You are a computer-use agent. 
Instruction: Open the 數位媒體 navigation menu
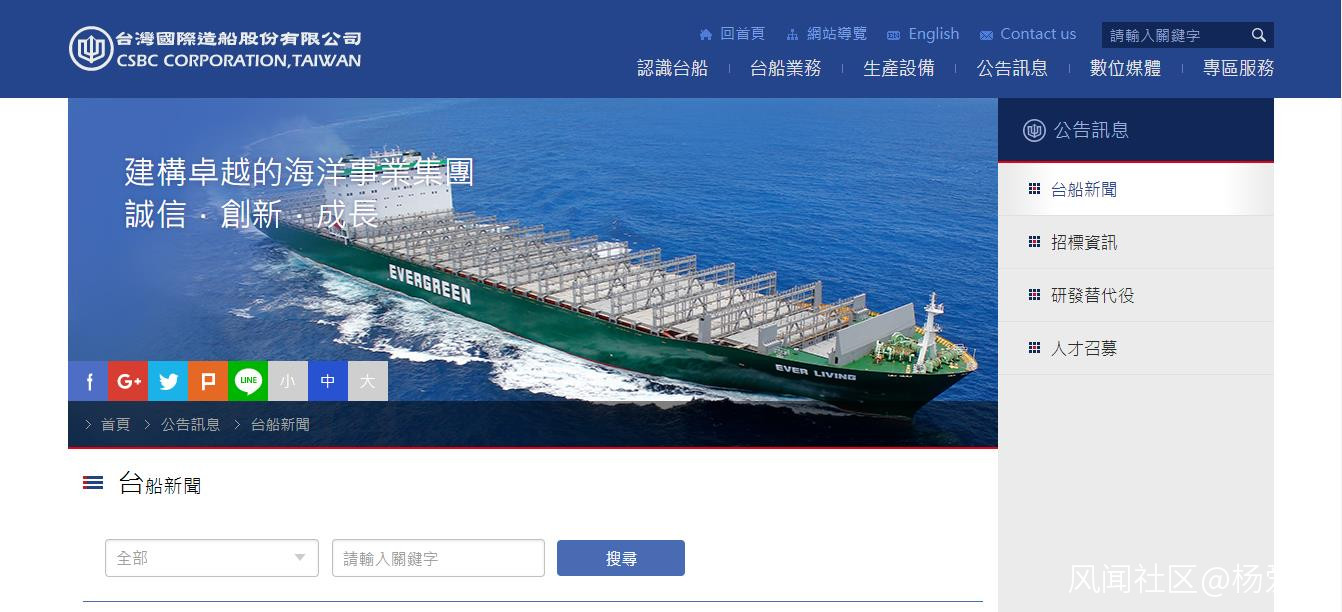[1125, 68]
